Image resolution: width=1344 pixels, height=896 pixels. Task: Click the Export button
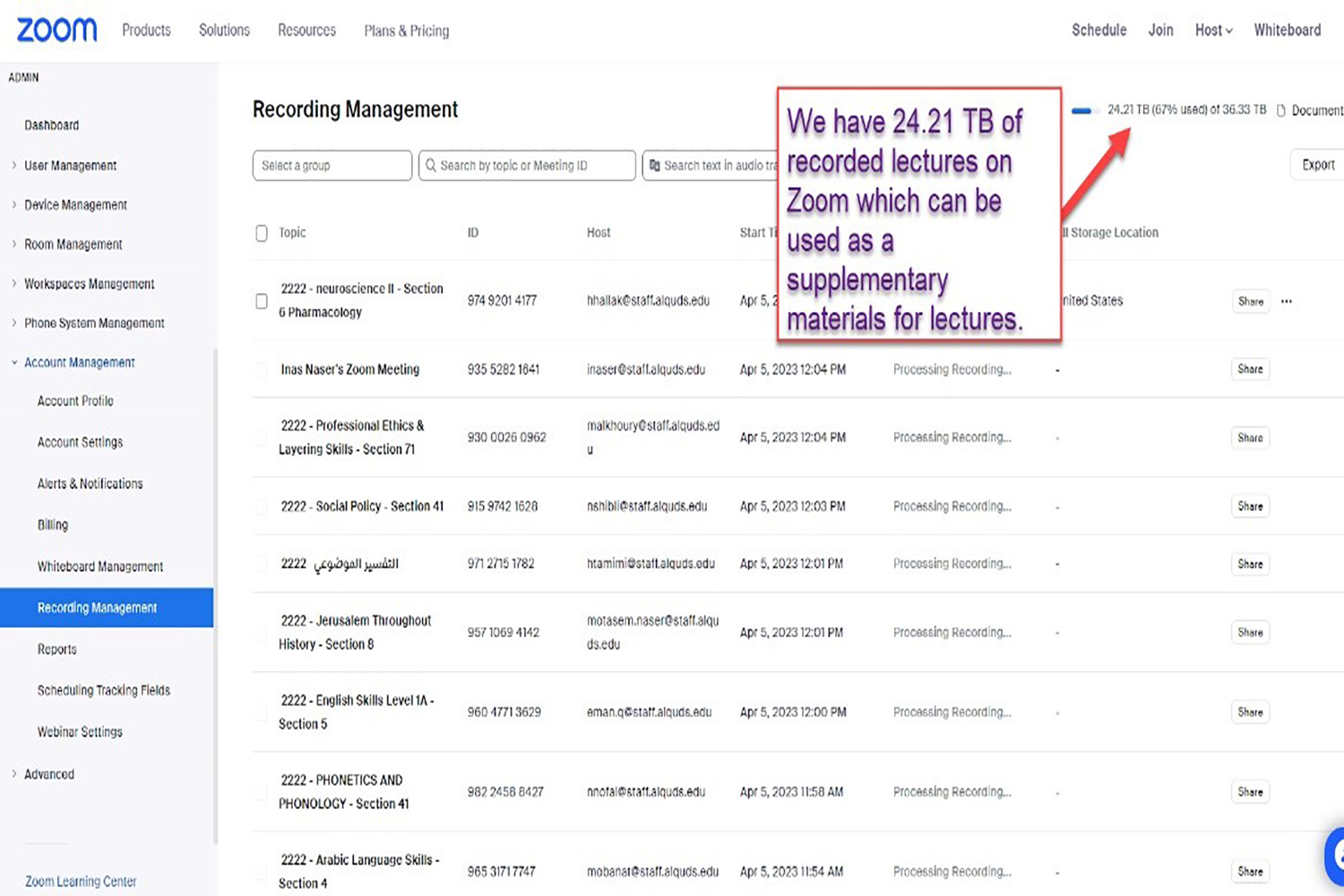coord(1317,165)
